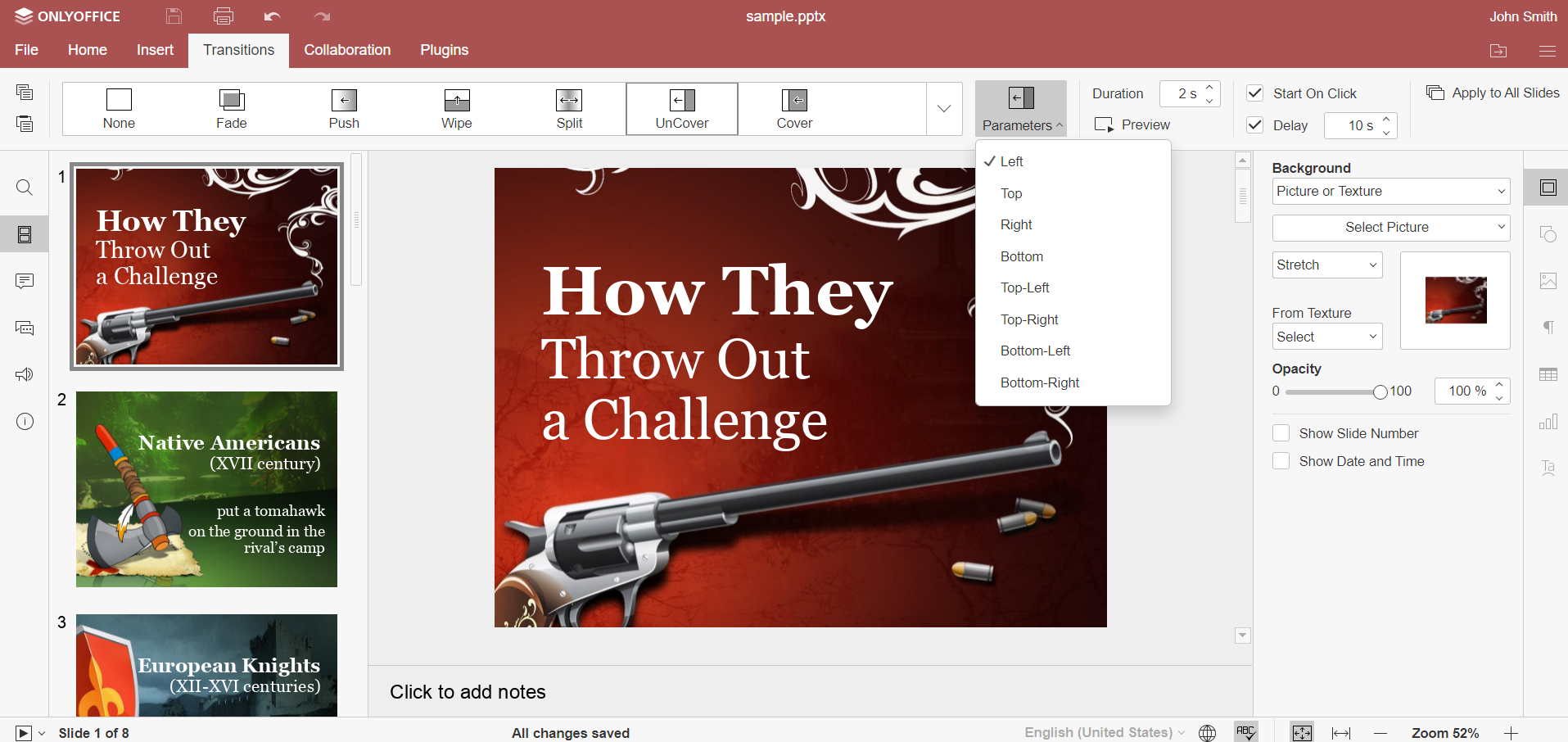Image resolution: width=1568 pixels, height=742 pixels.
Task: Click the Undo arrow icon
Action: pos(273,16)
